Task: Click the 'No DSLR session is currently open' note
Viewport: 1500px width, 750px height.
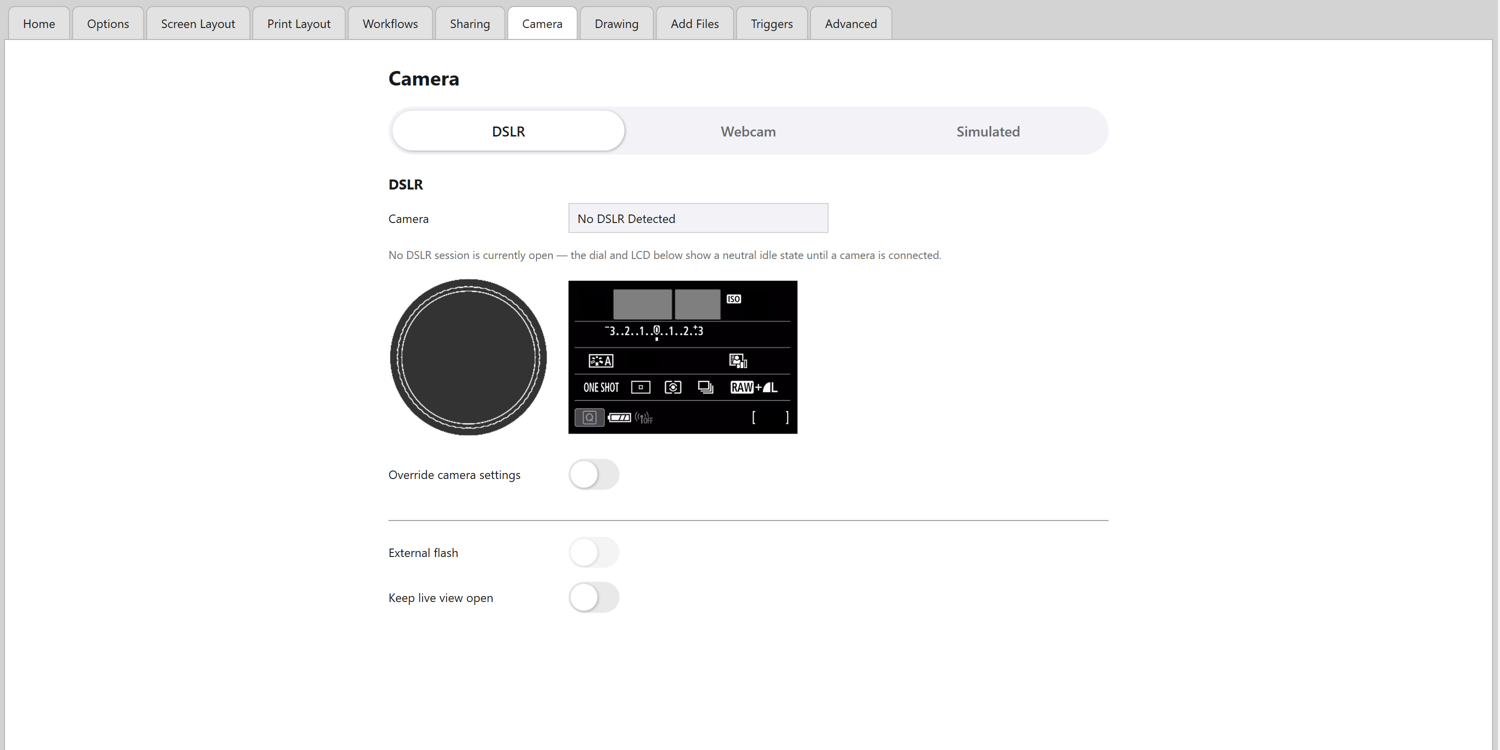Action: (x=665, y=255)
